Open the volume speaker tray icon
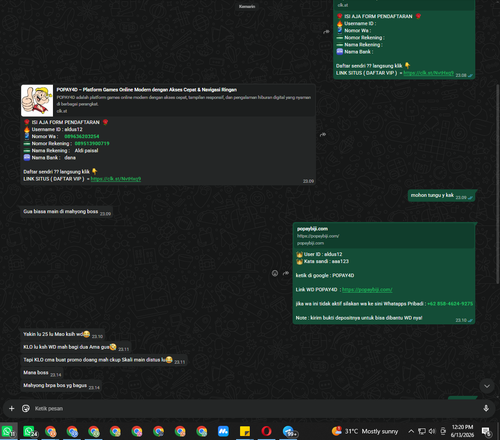This screenshot has width=500, height=440. point(432,431)
